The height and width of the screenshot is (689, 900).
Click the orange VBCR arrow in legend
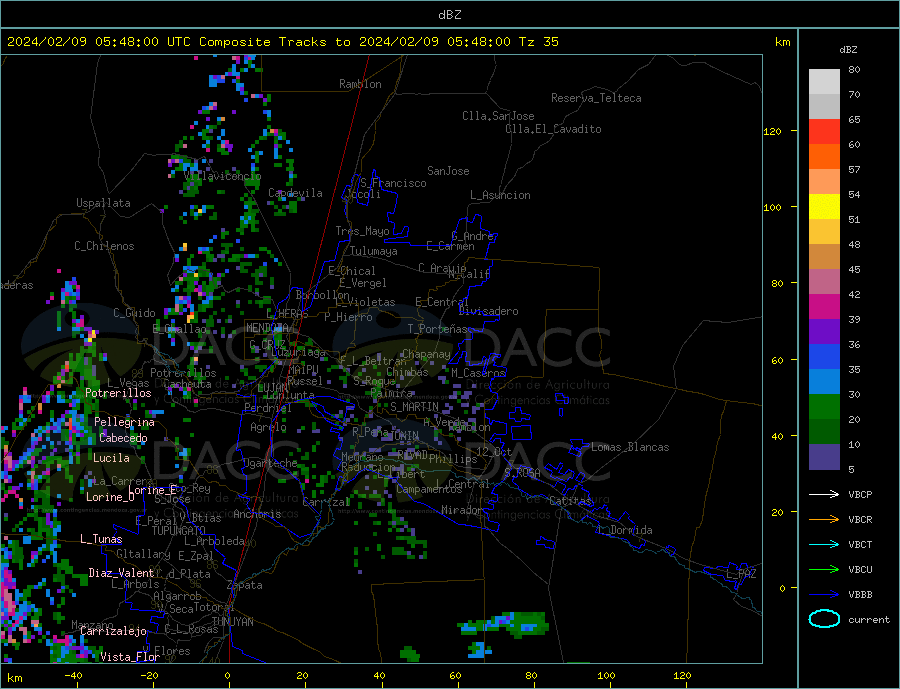pyautogui.click(x=824, y=520)
